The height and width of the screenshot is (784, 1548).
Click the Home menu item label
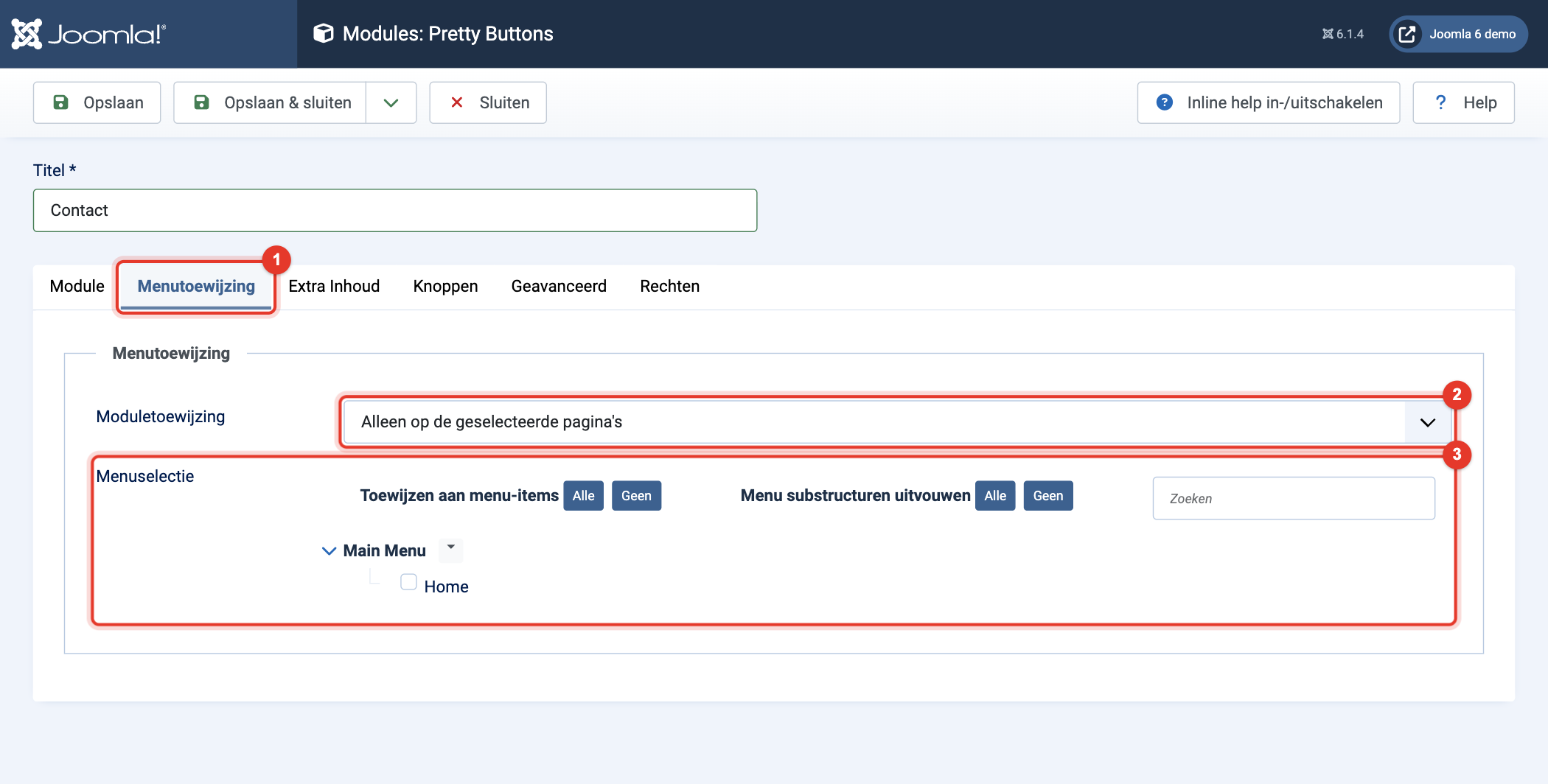pos(446,587)
